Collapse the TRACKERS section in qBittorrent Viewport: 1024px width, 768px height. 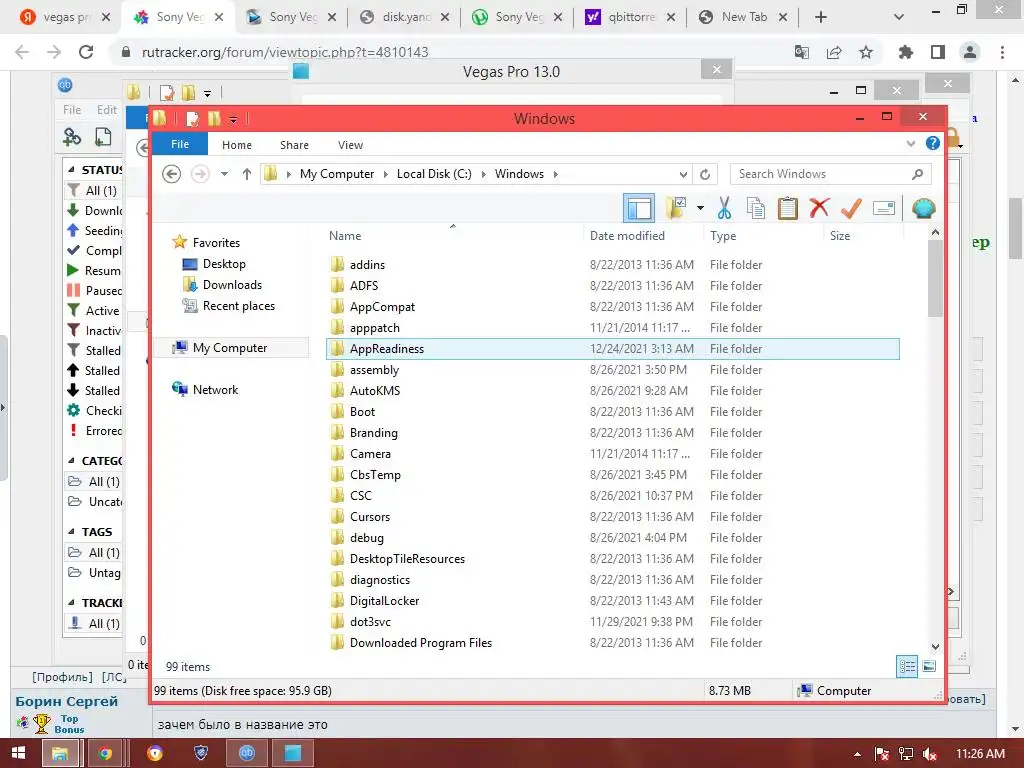coord(71,602)
